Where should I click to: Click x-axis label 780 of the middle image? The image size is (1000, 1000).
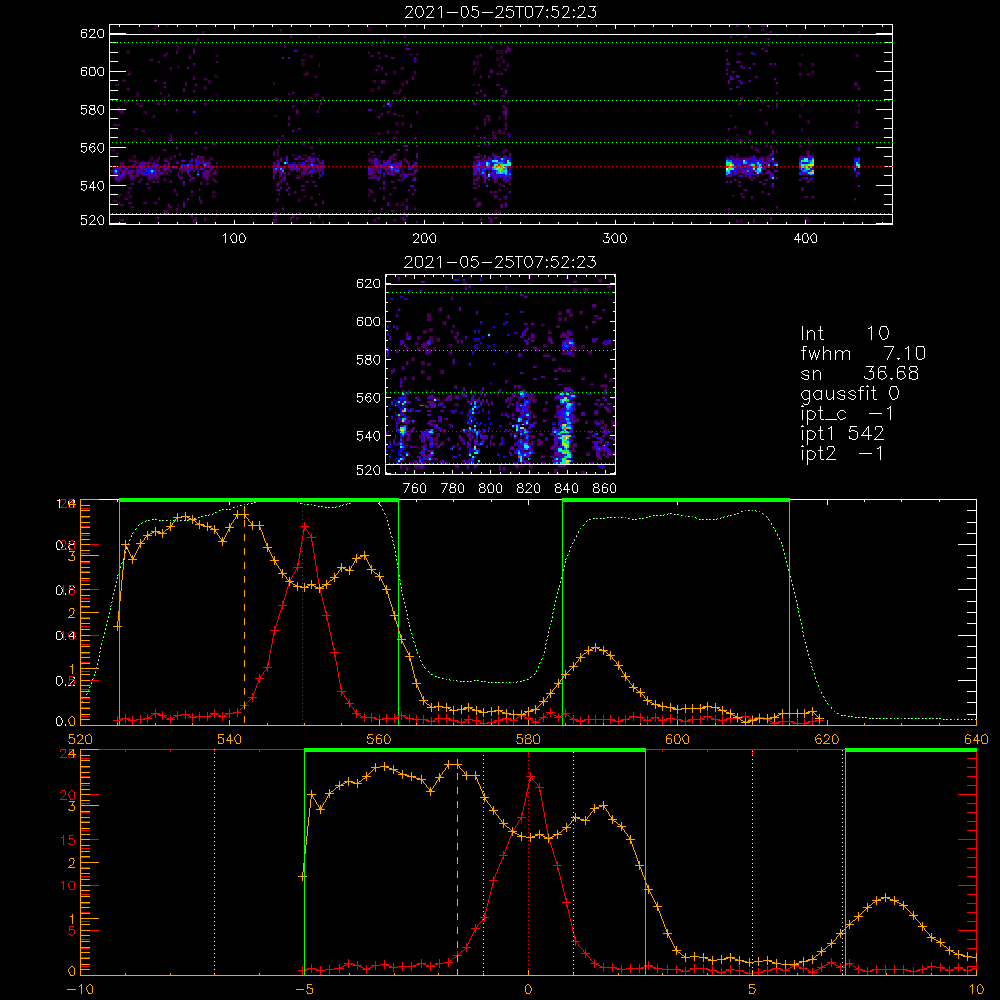tap(453, 489)
